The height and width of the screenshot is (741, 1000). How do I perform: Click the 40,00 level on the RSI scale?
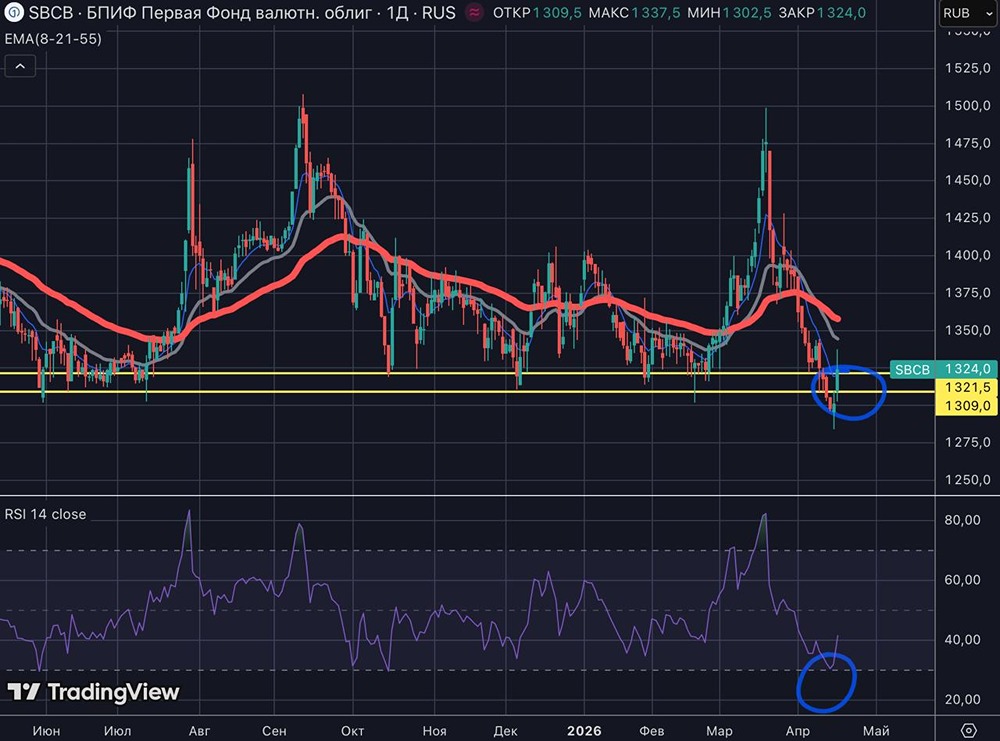coord(962,640)
